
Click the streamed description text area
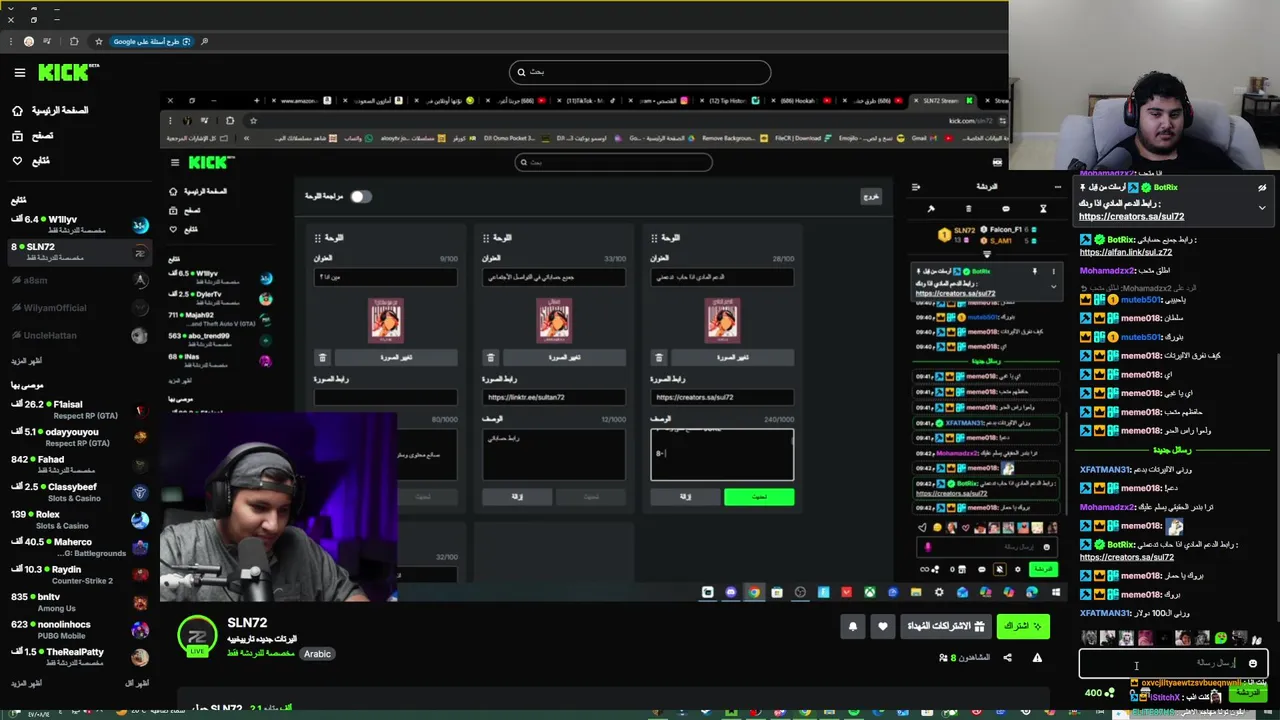pyautogui.click(x=722, y=454)
